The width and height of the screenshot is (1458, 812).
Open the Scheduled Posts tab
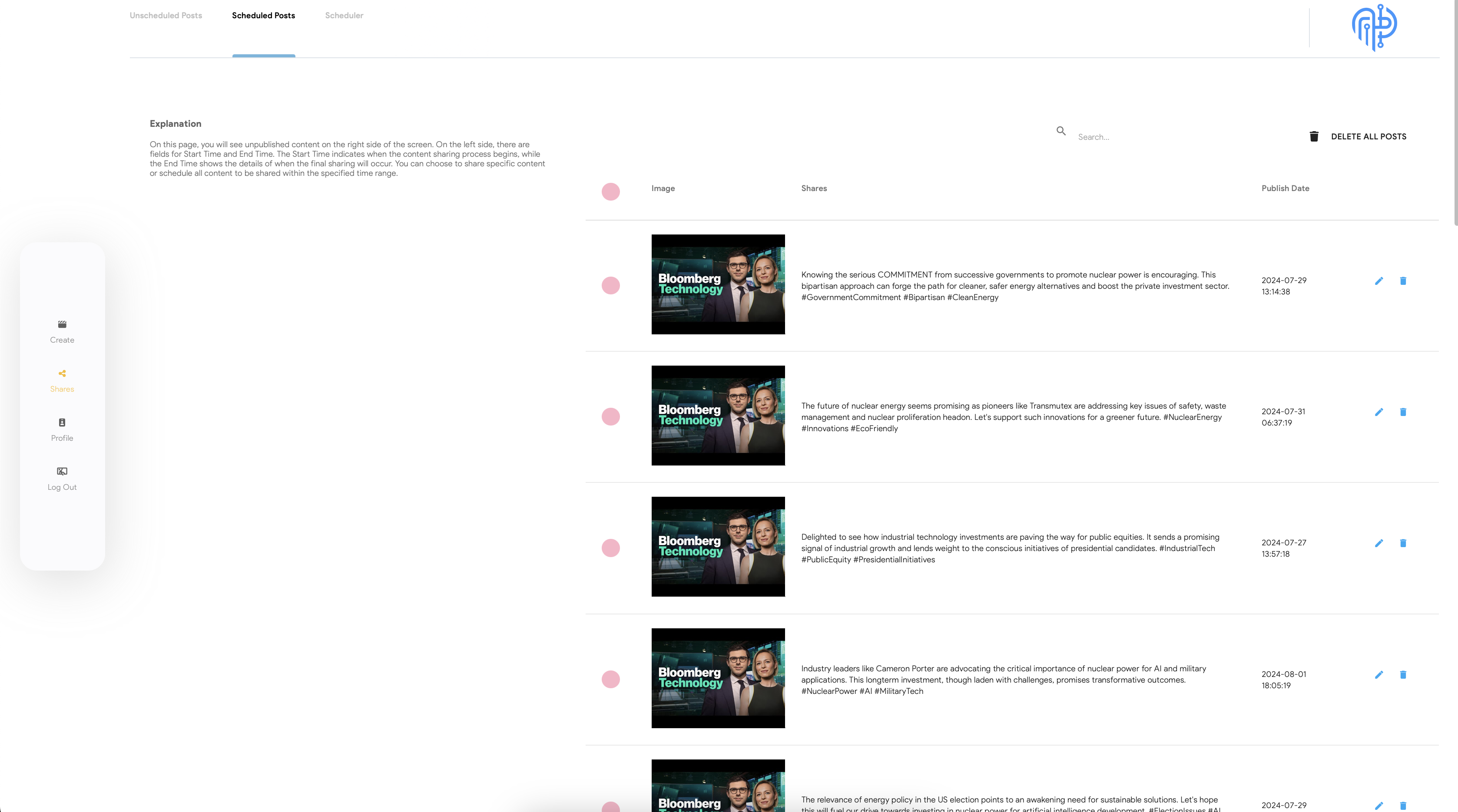[x=263, y=15]
